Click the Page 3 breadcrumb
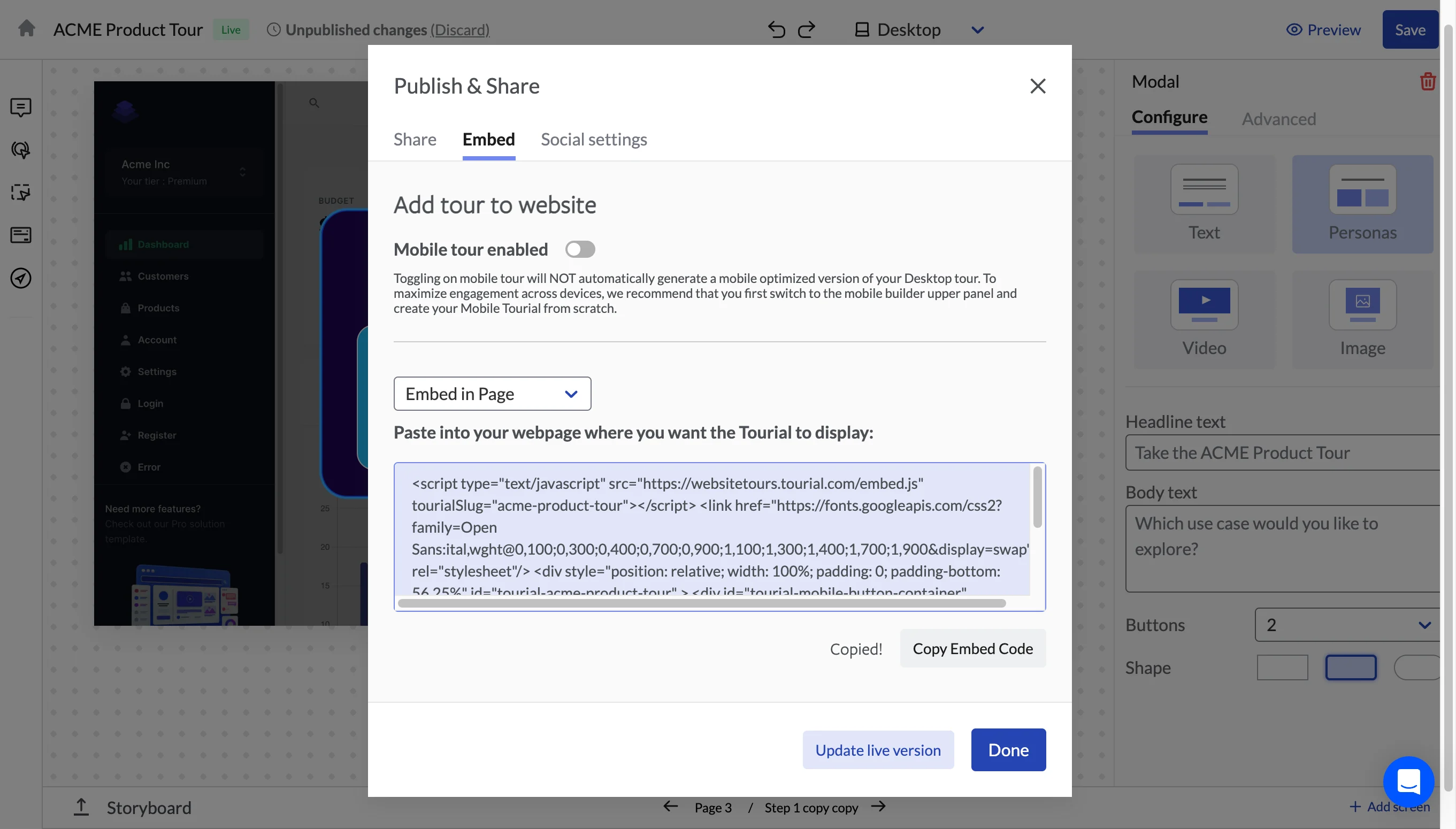The width and height of the screenshot is (1456, 829). pos(713,808)
